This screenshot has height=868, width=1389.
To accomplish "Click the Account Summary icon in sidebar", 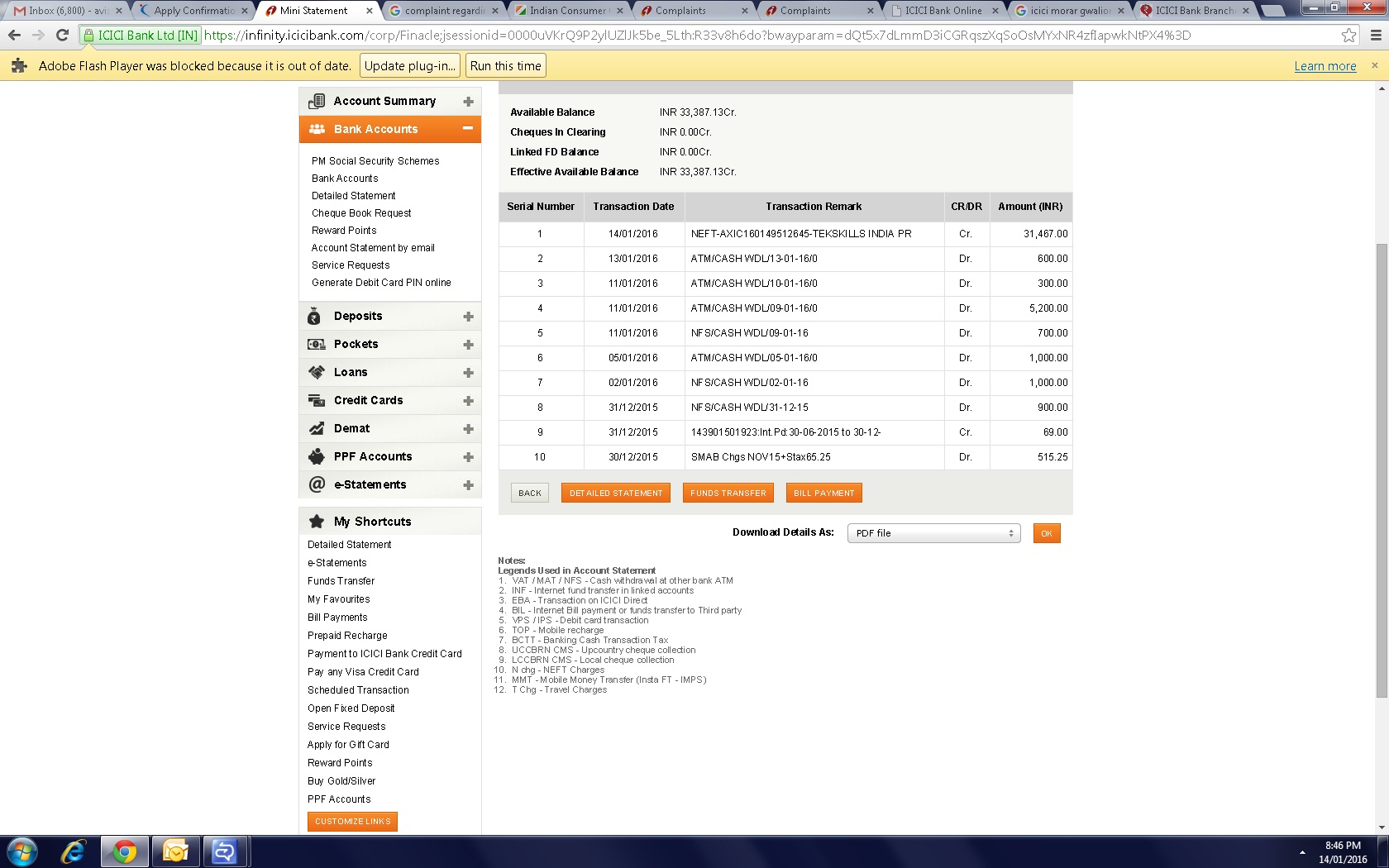I will pyautogui.click(x=316, y=101).
